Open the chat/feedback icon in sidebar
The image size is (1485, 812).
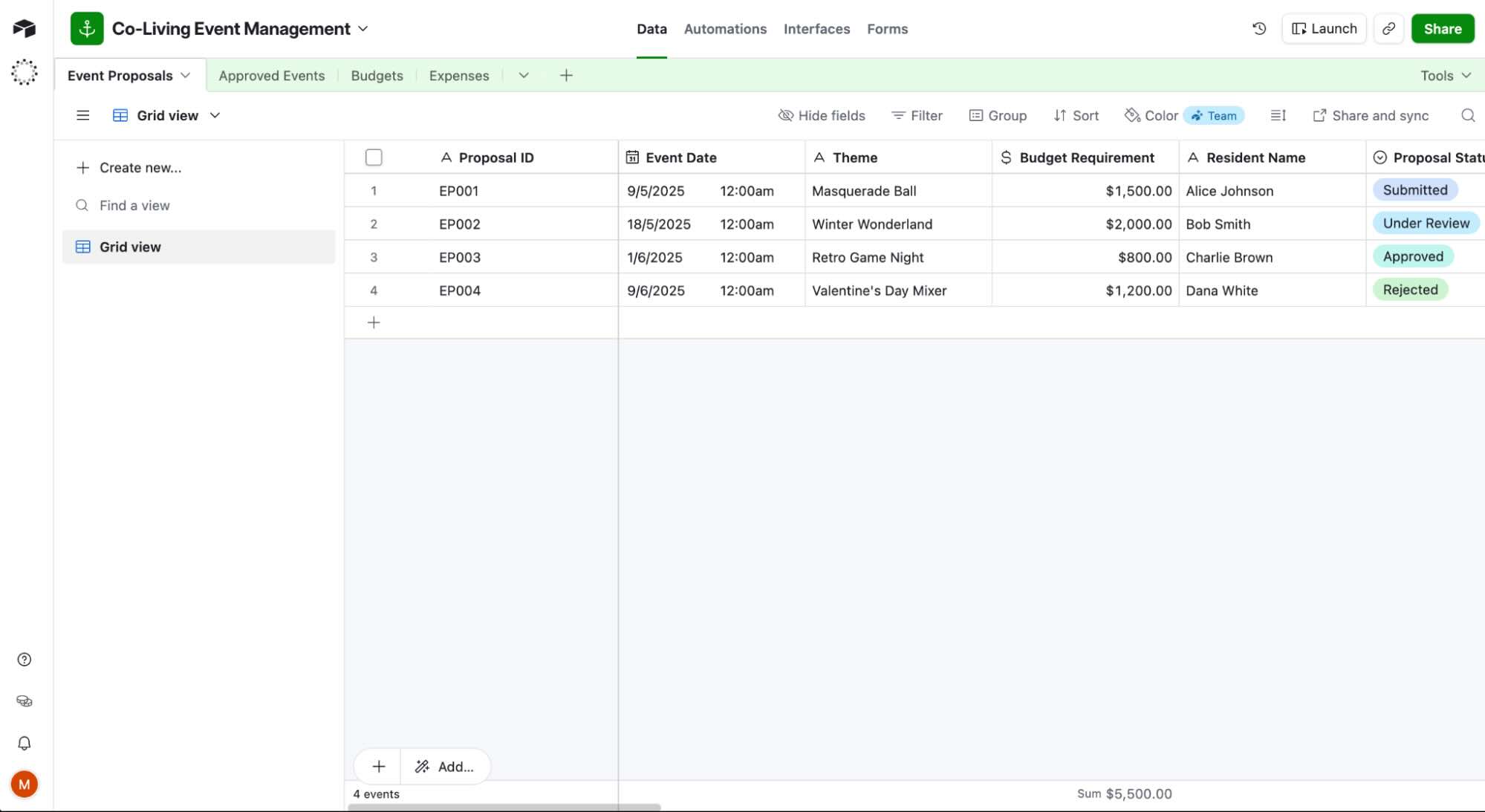tap(25, 701)
